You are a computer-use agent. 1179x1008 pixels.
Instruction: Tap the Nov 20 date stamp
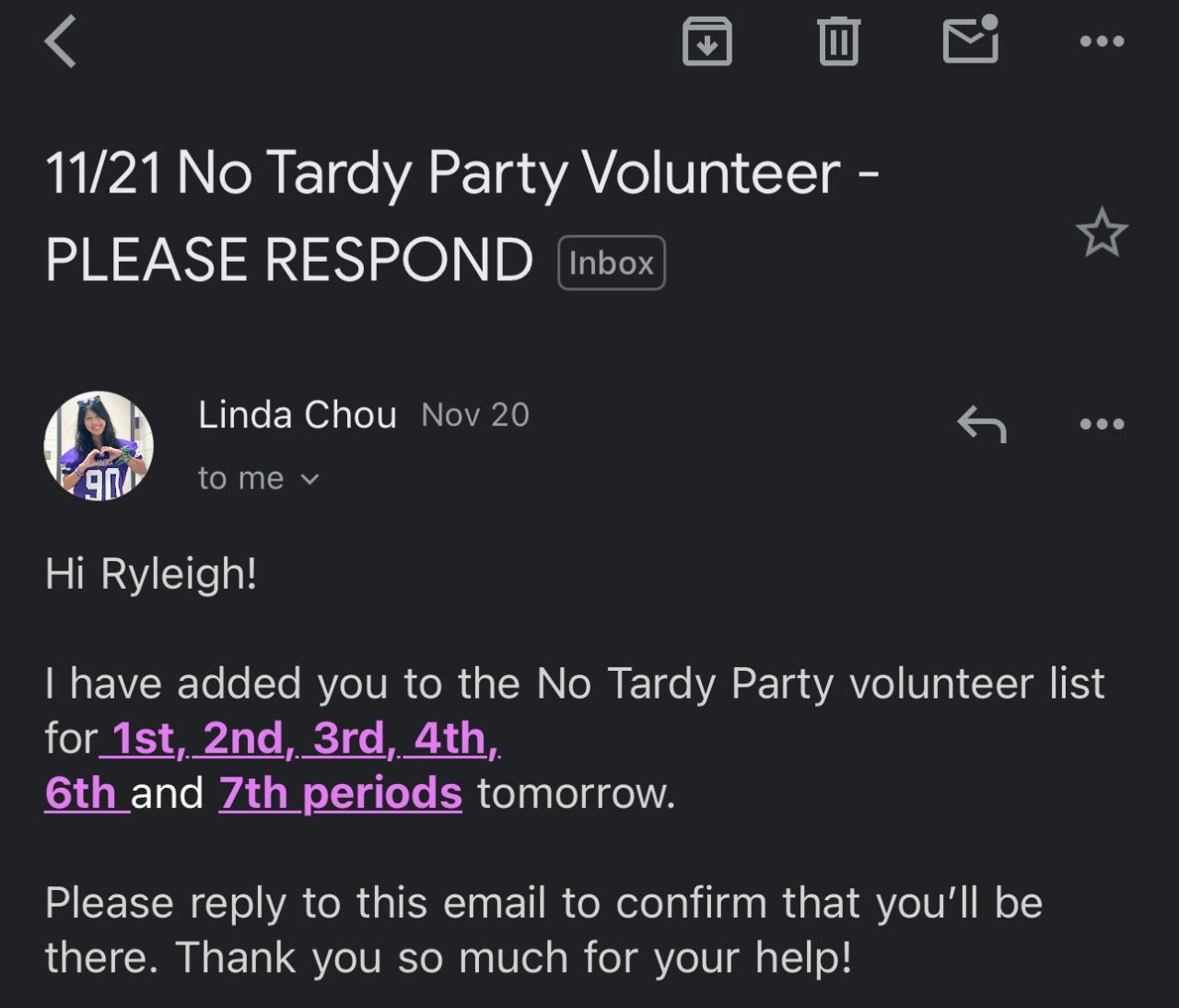pyautogui.click(x=475, y=416)
